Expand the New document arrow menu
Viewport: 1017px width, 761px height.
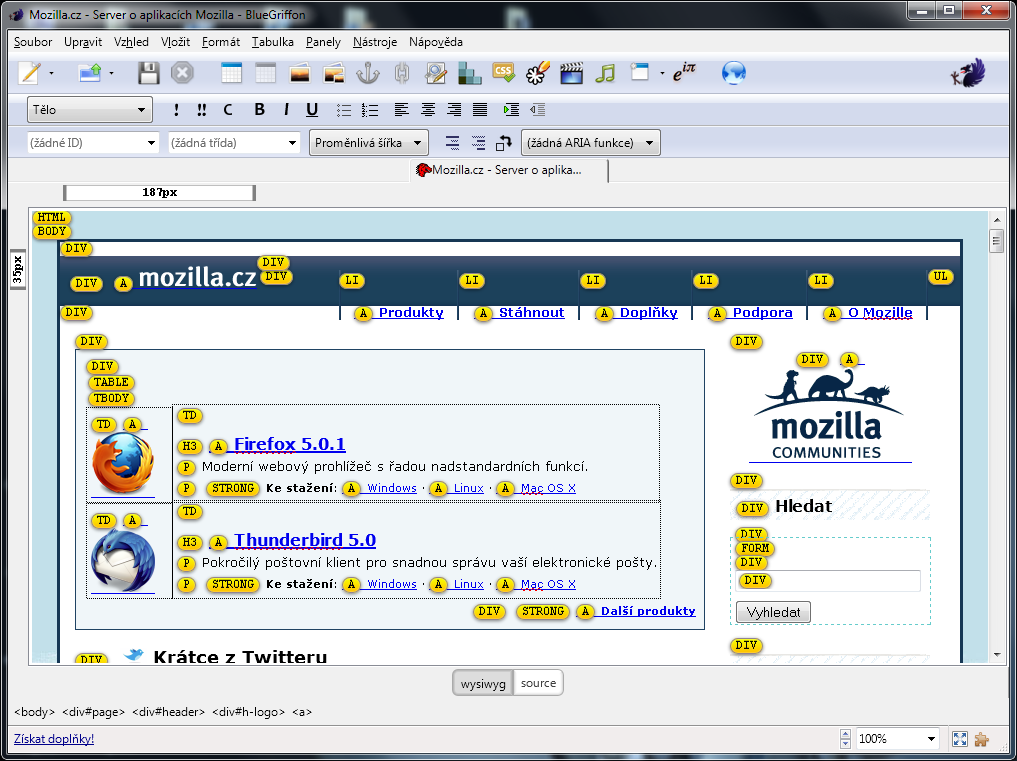pos(51,73)
